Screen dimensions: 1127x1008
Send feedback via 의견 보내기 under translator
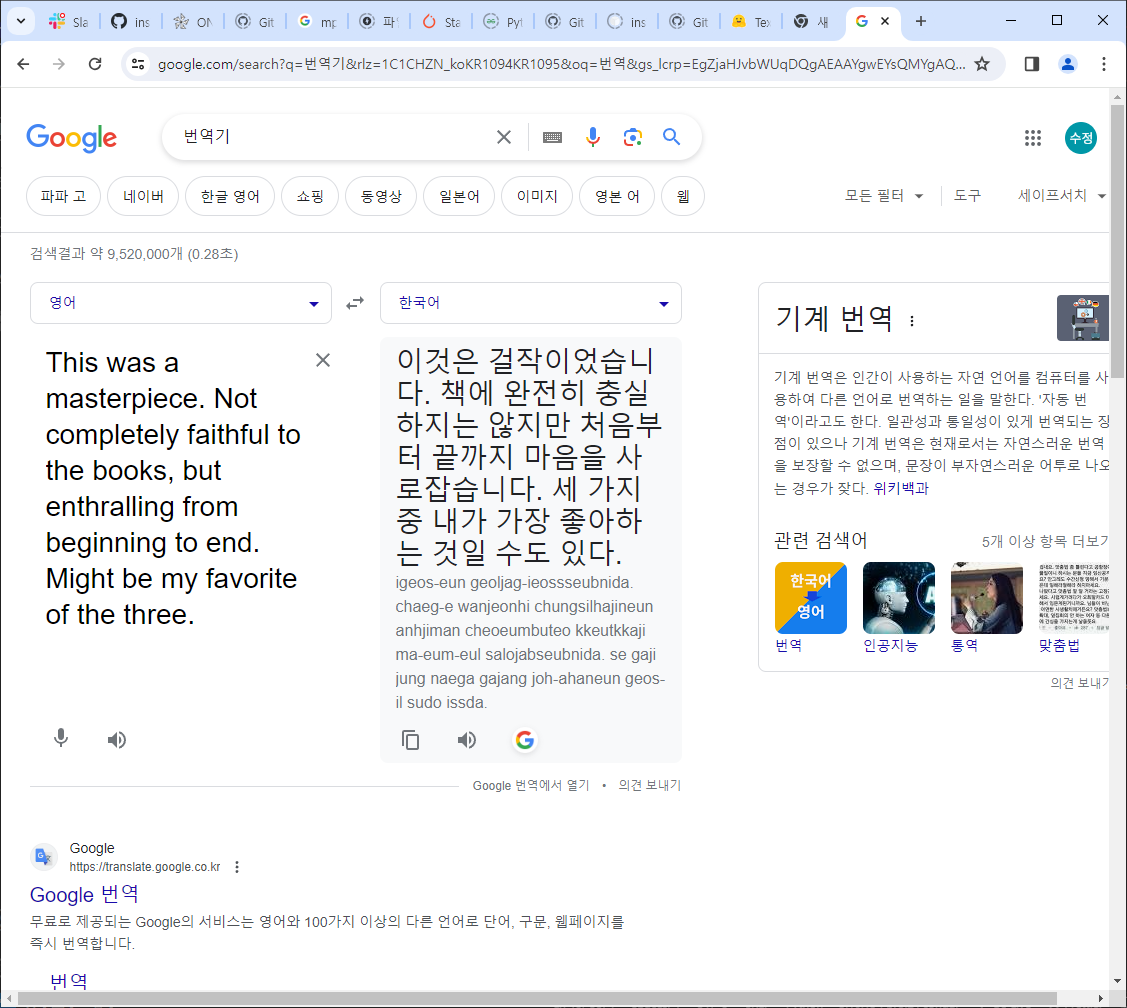(x=650, y=785)
